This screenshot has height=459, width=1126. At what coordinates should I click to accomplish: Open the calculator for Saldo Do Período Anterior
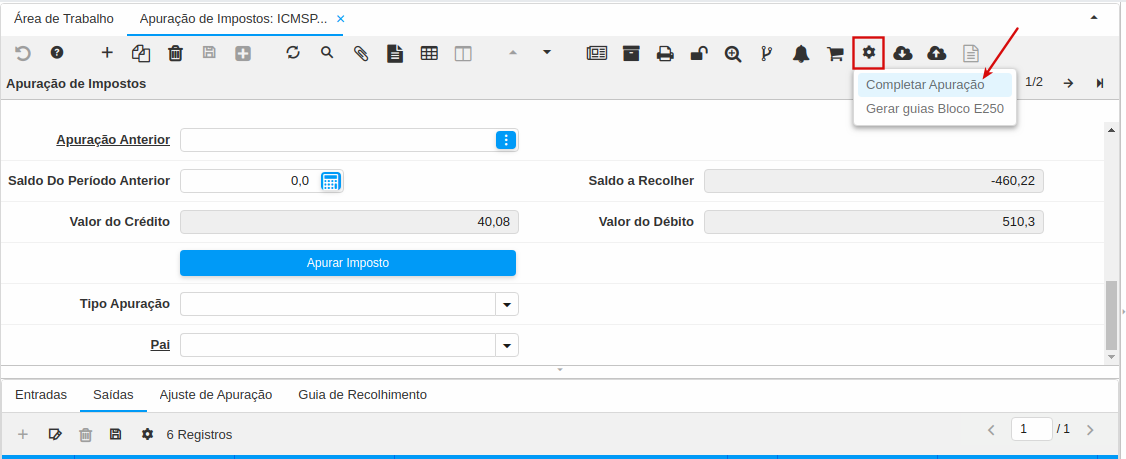(x=331, y=181)
